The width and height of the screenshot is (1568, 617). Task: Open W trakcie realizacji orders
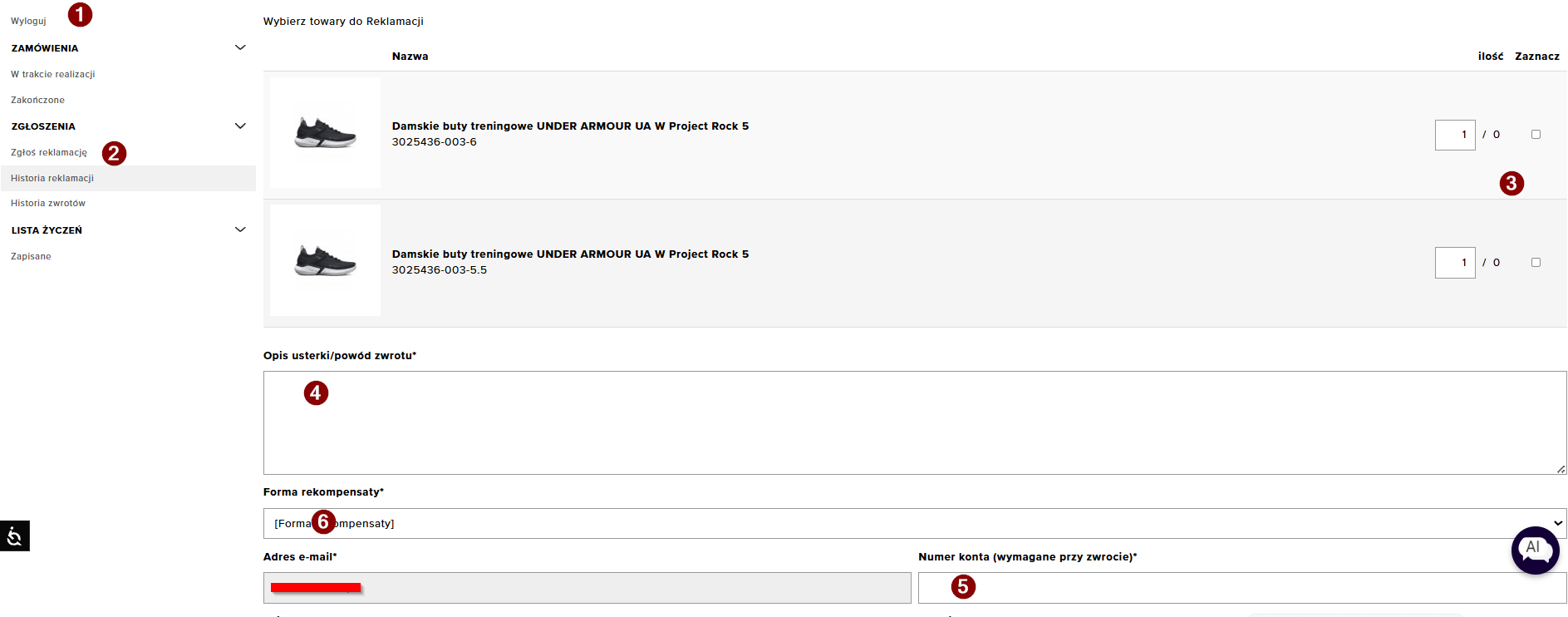53,75
